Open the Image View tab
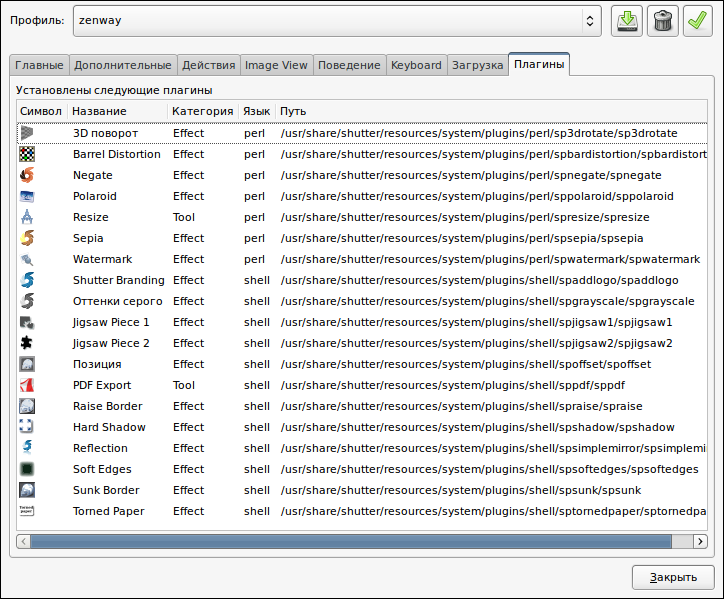The height and width of the screenshot is (599, 724). 276,65
